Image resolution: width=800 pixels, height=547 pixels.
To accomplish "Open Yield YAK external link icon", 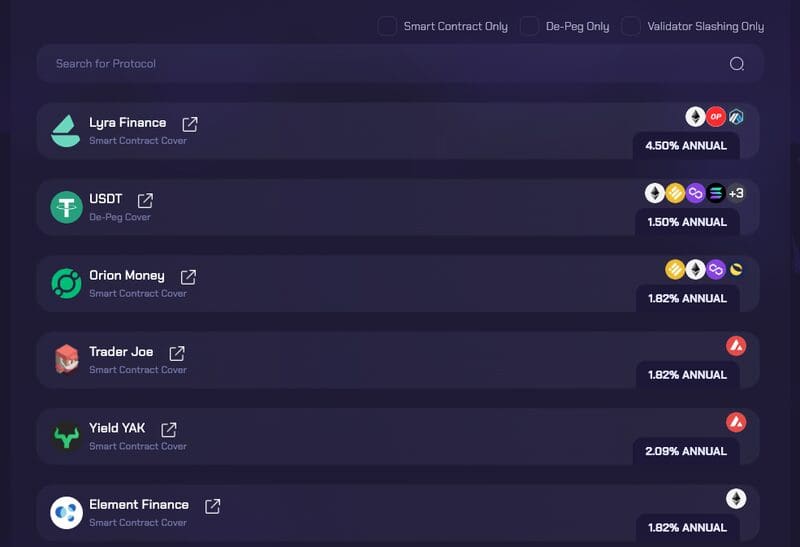I will pos(169,430).
